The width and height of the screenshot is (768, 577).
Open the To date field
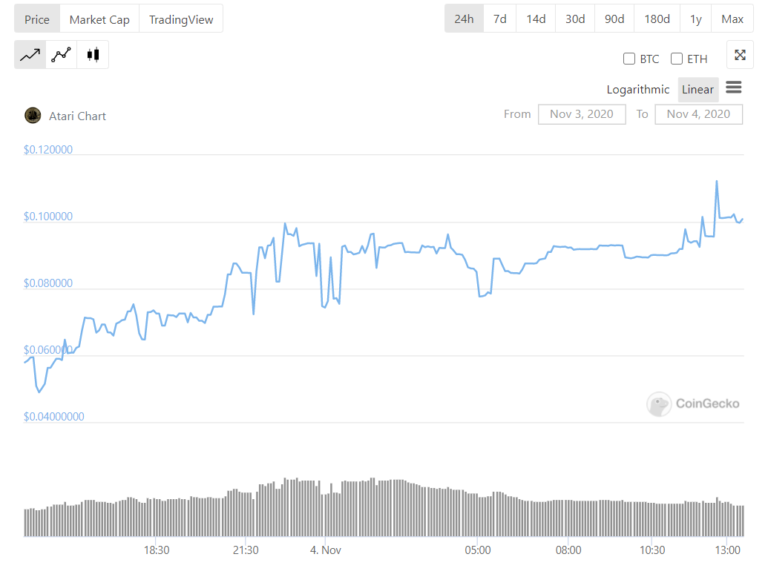click(x=698, y=114)
